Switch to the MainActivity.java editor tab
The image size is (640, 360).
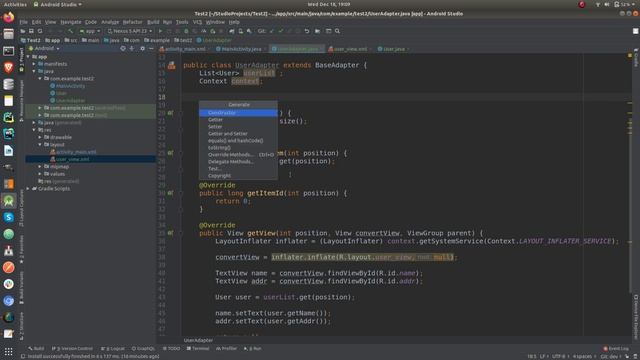[241, 49]
